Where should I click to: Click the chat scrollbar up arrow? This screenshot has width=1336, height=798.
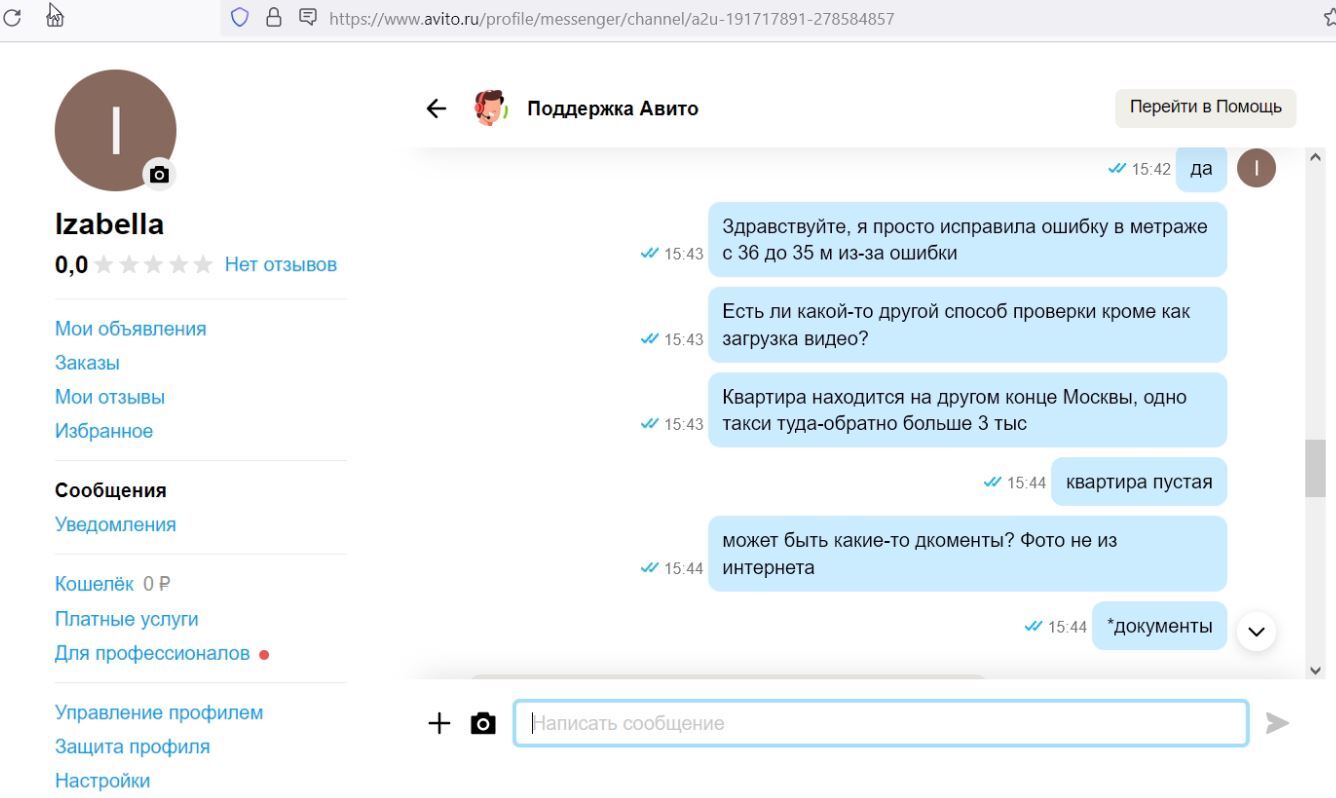tap(1315, 156)
